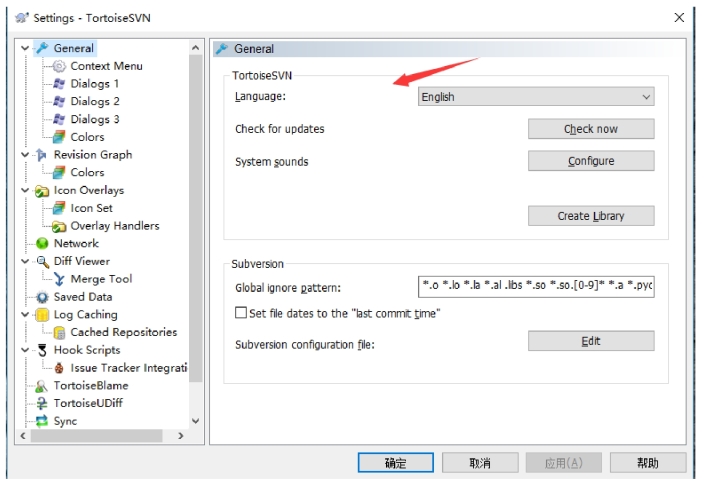Click the Global ignore pattern field
This screenshot has height=489, width=708.
(x=536, y=286)
